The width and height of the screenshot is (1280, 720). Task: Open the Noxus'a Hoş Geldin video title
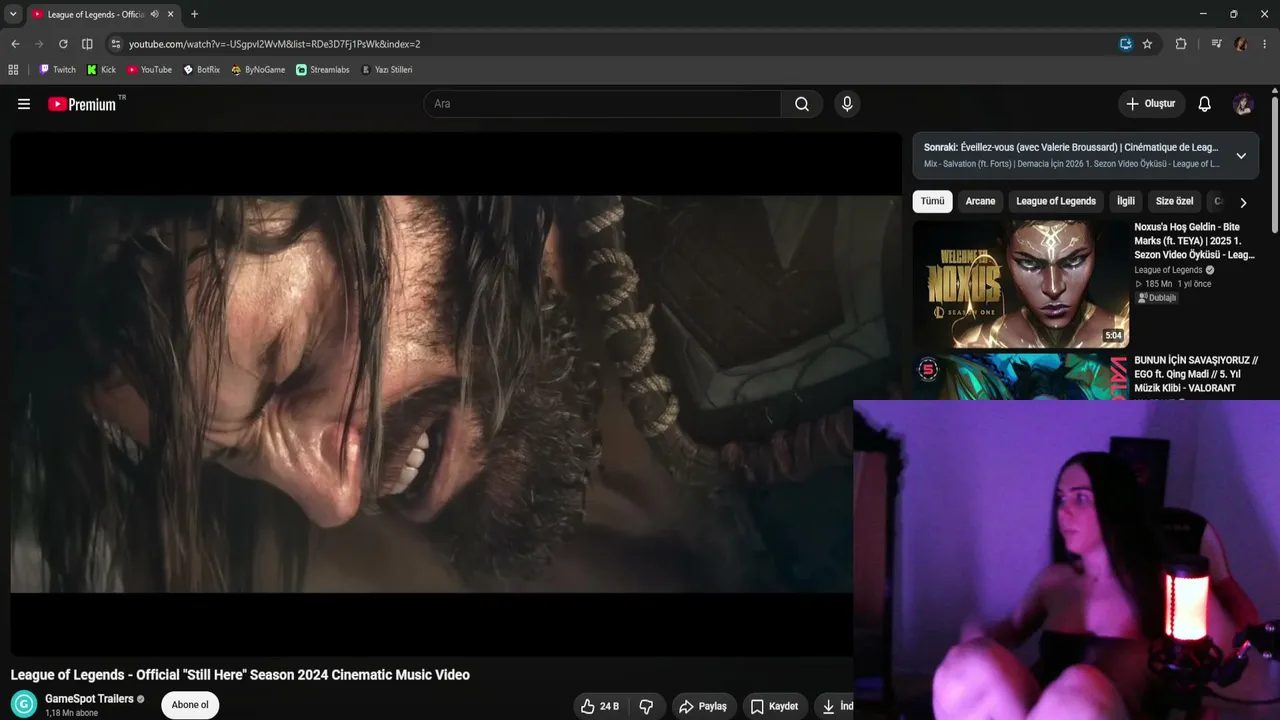(1195, 241)
